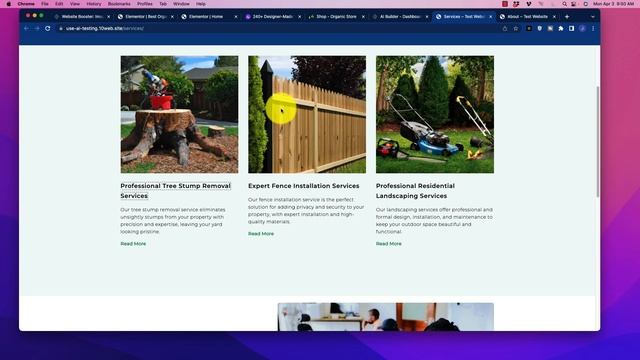Click the site info lock icon

coord(61,29)
